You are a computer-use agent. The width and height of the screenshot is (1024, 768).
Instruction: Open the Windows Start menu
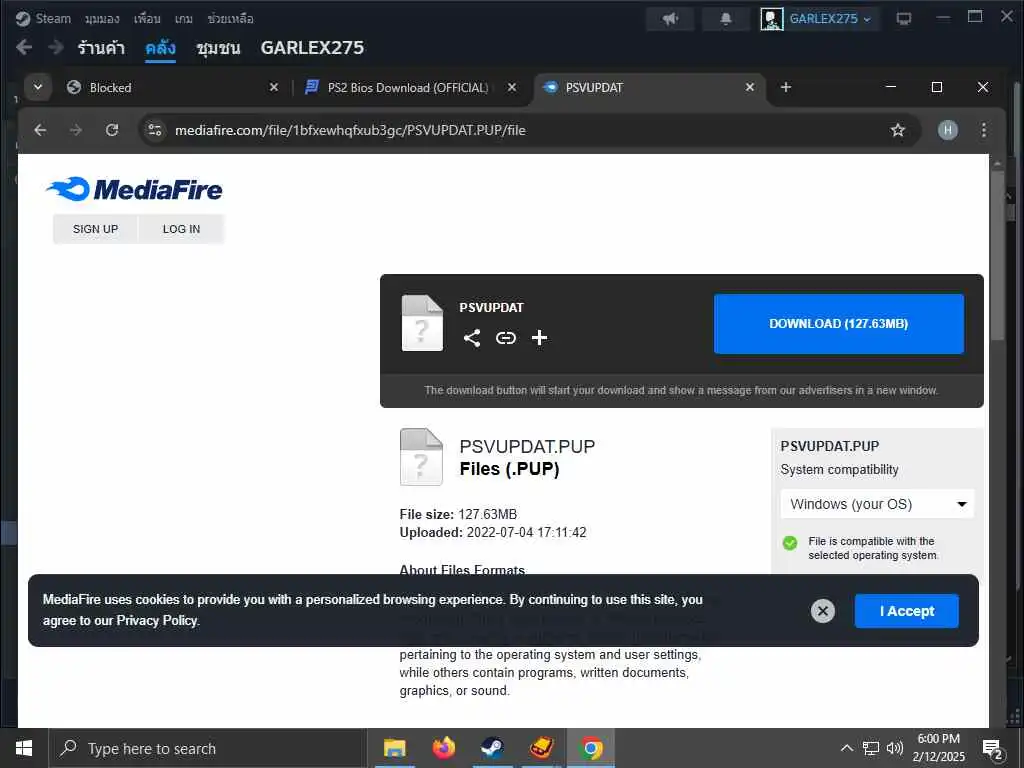pyautogui.click(x=24, y=748)
